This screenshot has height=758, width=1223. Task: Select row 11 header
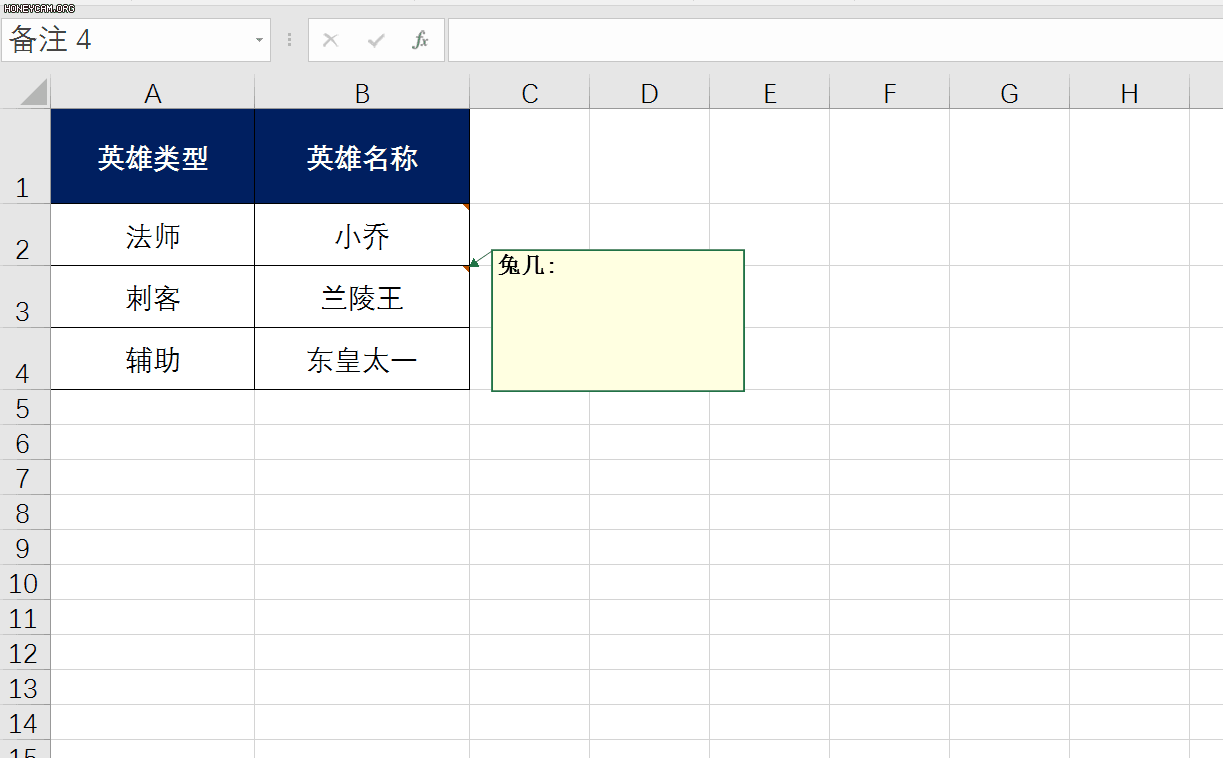[x=25, y=617]
